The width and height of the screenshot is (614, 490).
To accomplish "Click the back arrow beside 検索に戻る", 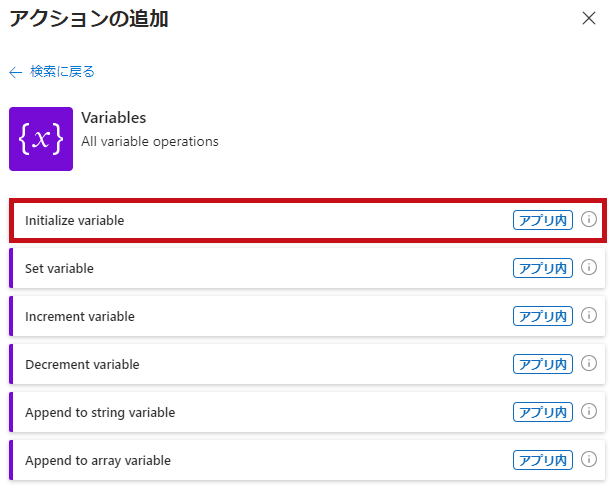I will (16, 72).
